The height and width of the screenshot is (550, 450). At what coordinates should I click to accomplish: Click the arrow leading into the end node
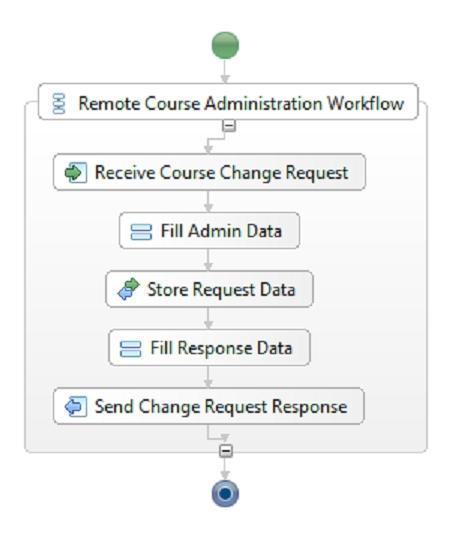click(225, 469)
